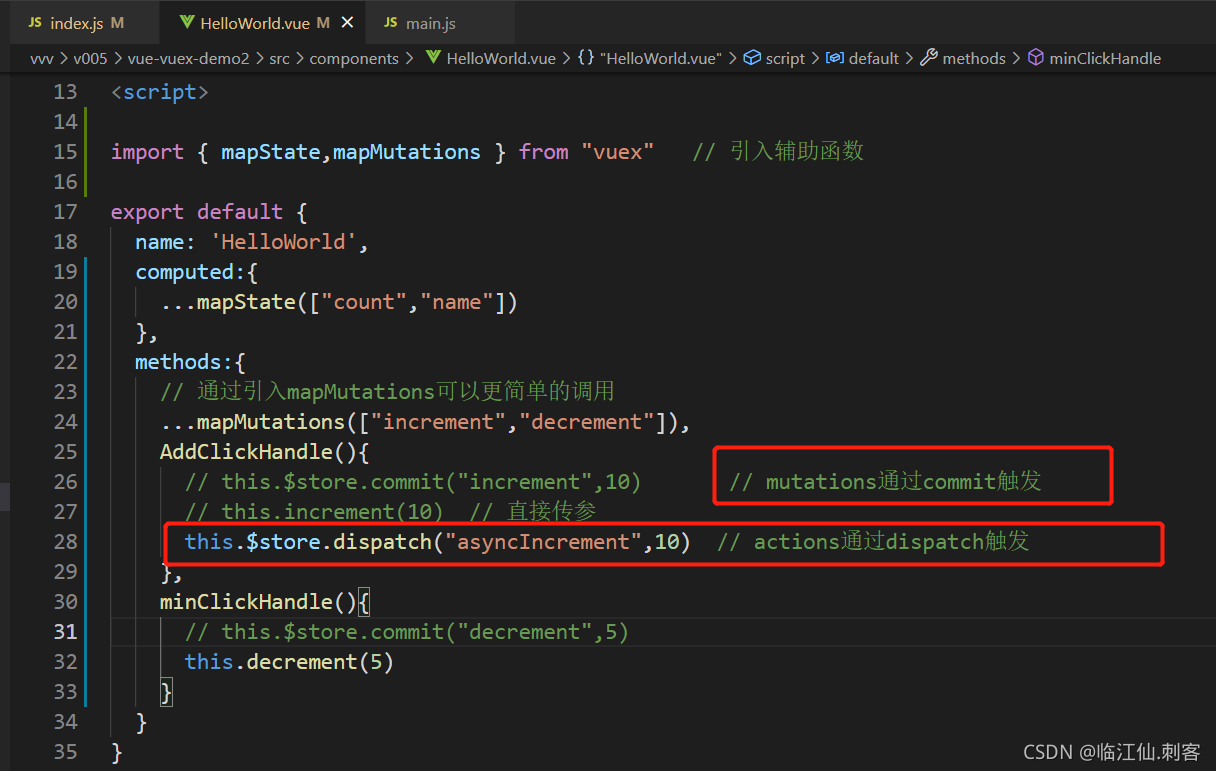Image resolution: width=1216 pixels, height=771 pixels.
Task: Click the script cube icon in breadcrumbs
Action: point(753,58)
